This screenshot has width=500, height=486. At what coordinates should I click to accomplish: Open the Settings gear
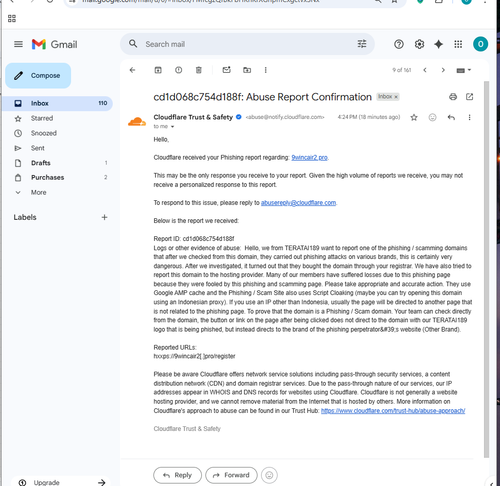(x=419, y=44)
